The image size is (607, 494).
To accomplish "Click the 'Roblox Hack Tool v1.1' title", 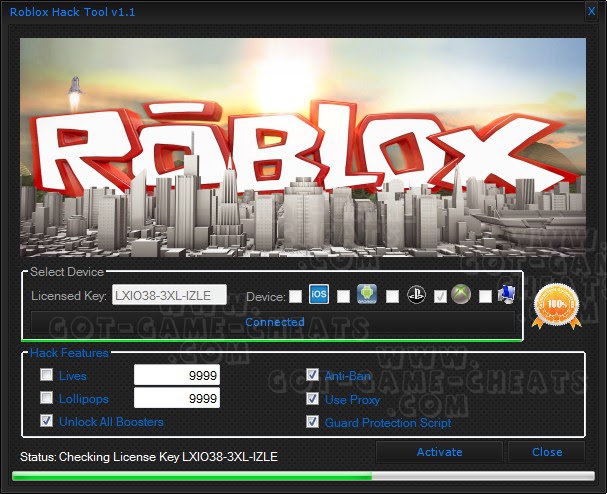I will [73, 12].
